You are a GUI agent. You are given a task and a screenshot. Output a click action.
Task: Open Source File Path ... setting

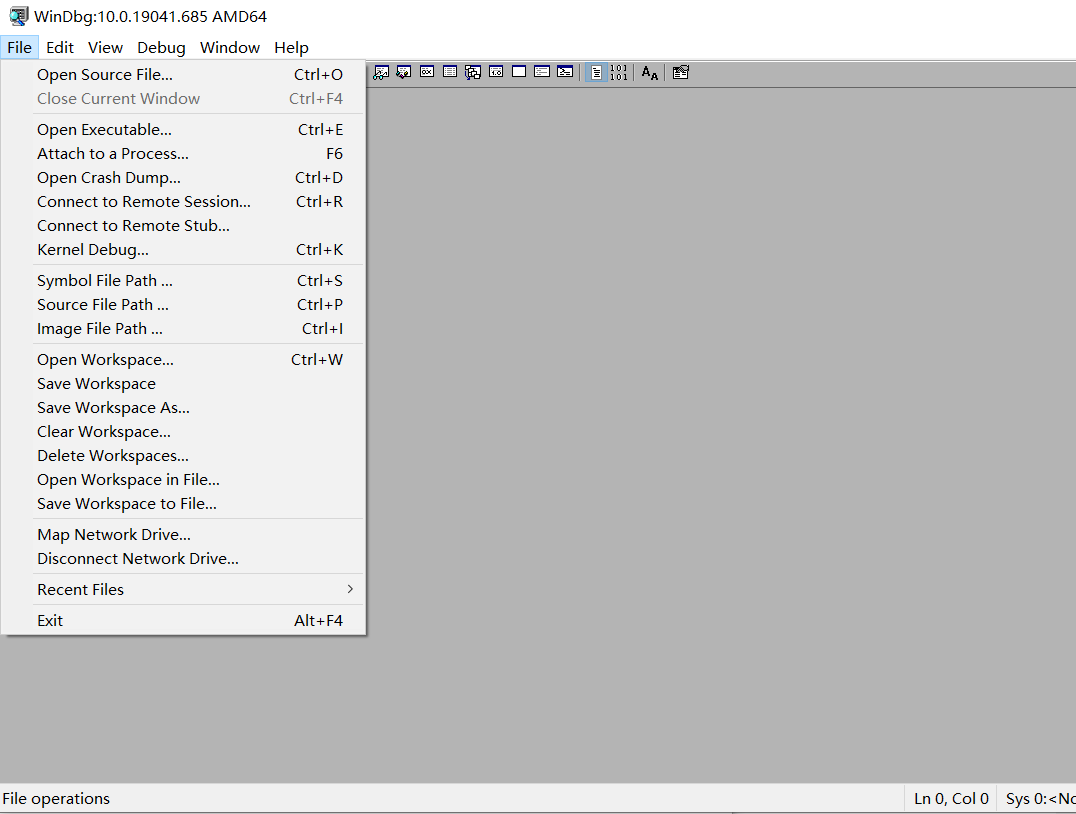[183, 304]
